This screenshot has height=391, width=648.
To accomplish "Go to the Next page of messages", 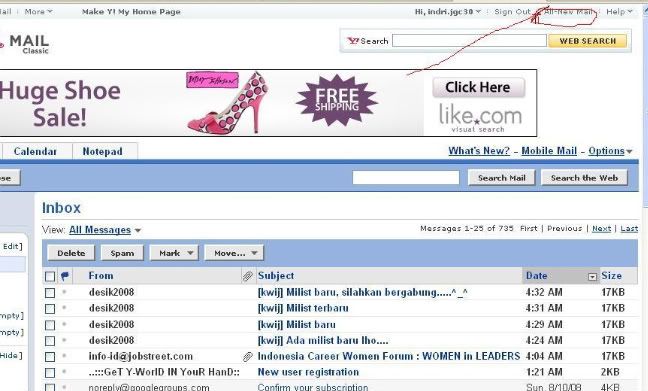I will coord(601,229).
